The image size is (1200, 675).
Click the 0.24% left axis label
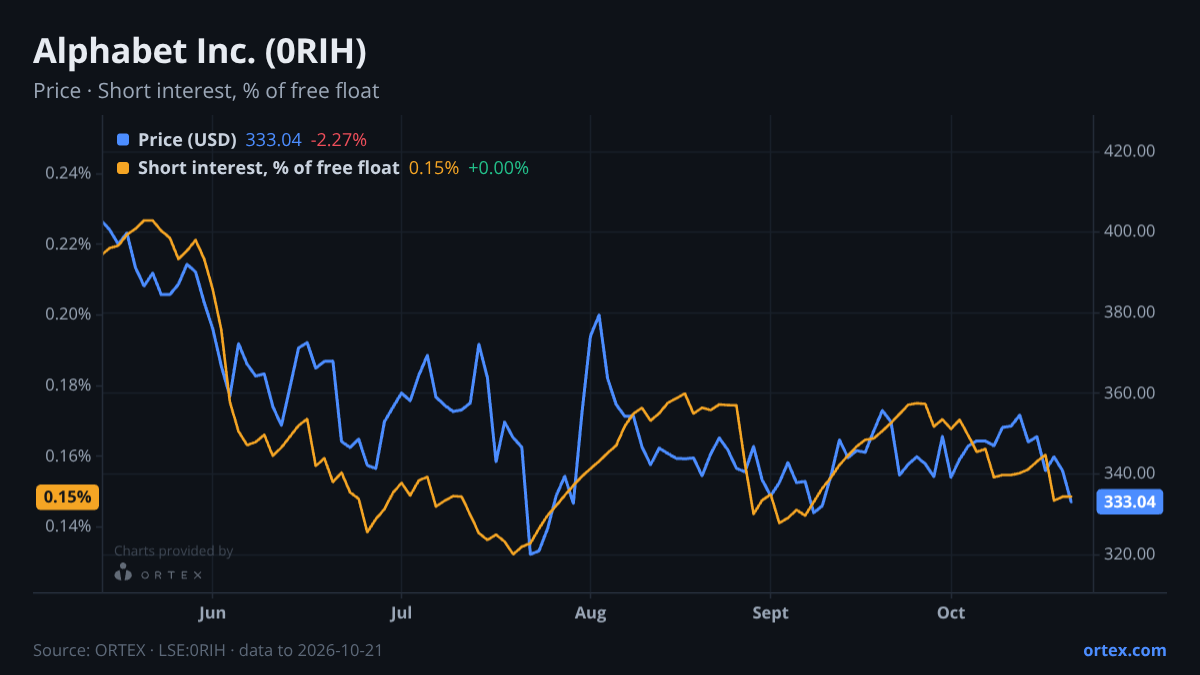tap(68, 173)
